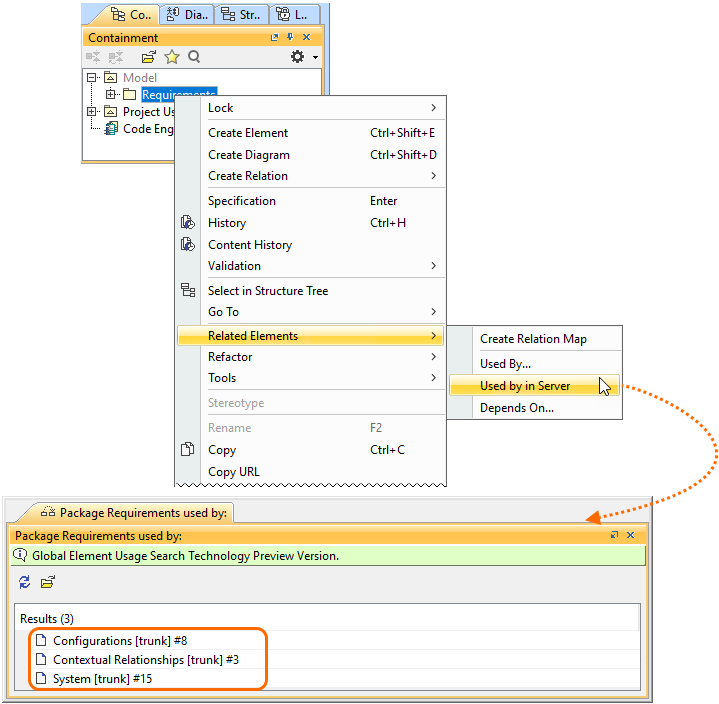
Task: Click the collapse all tree icon
Action: pyautogui.click(x=116, y=57)
